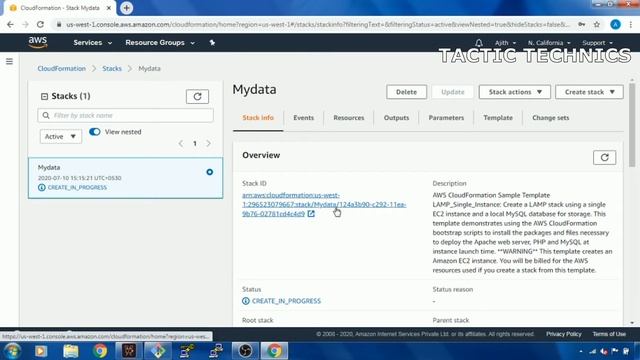Expand the Resource Groups menu
Screen dimensions: 640x360
tap(160, 42)
